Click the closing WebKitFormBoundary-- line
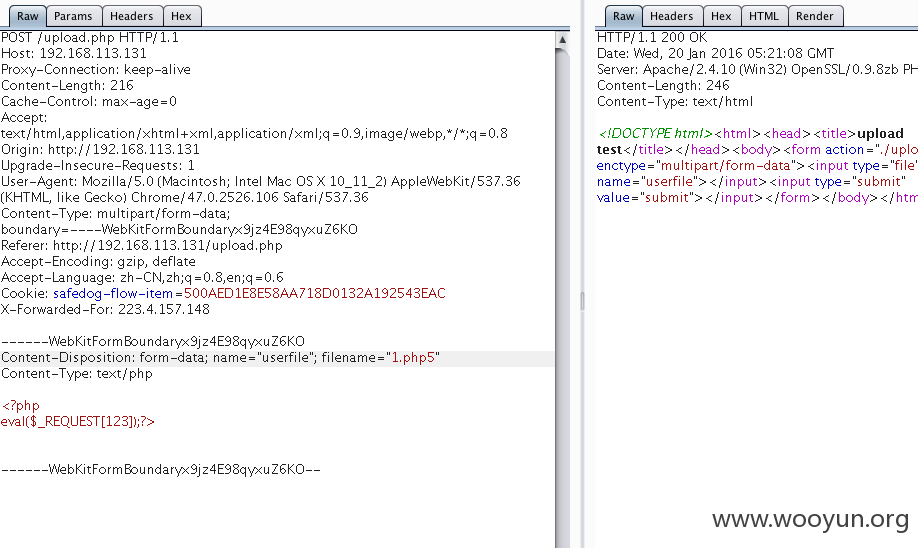 coord(161,470)
